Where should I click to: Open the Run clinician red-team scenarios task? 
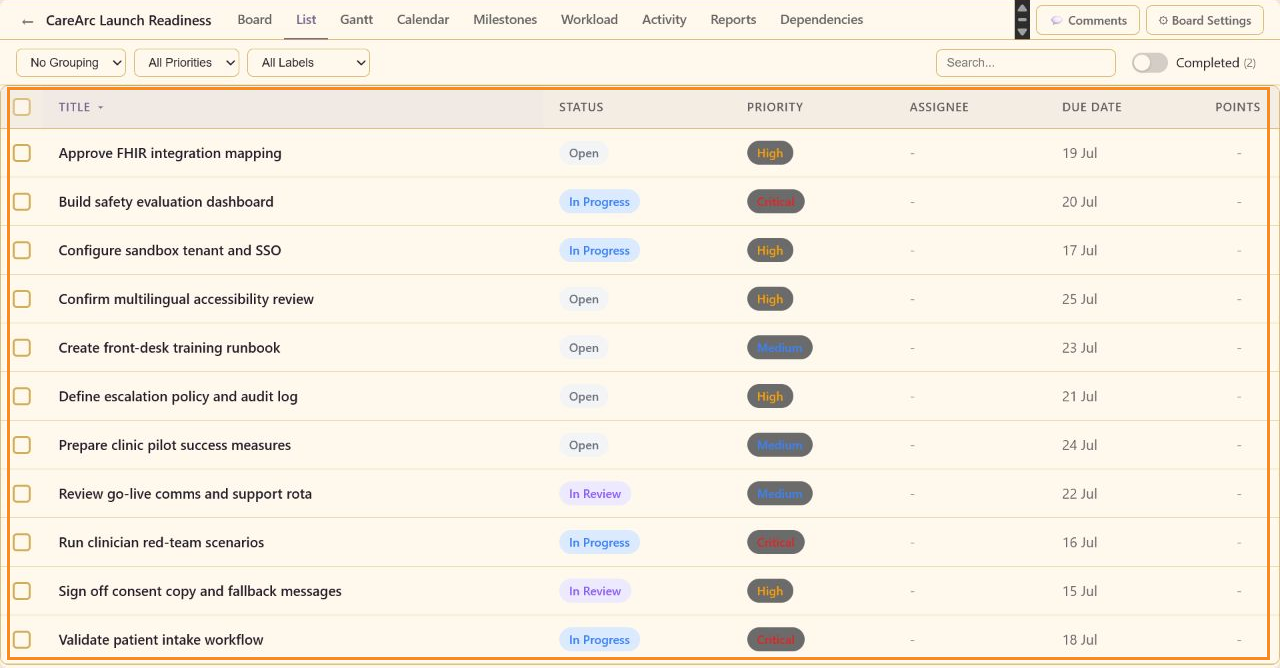pos(161,542)
